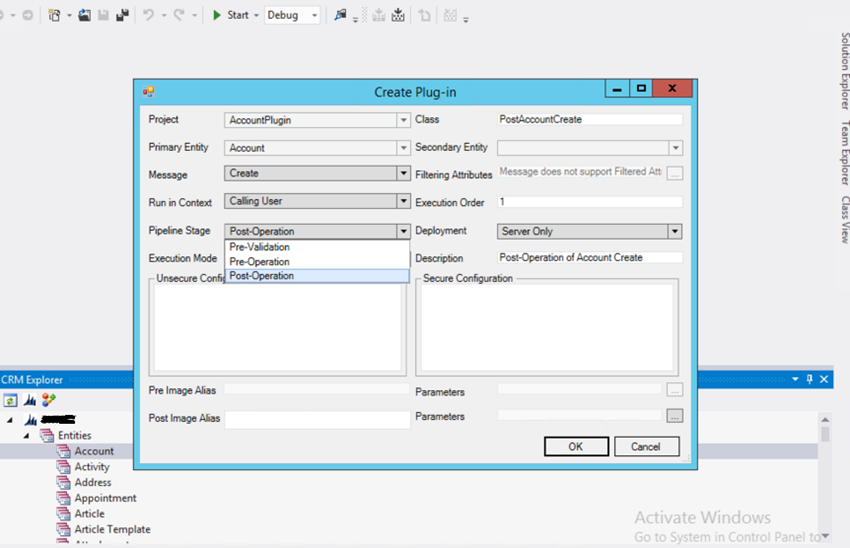Click the green Start debugging arrow
This screenshot has height=548, width=850.
[x=216, y=16]
